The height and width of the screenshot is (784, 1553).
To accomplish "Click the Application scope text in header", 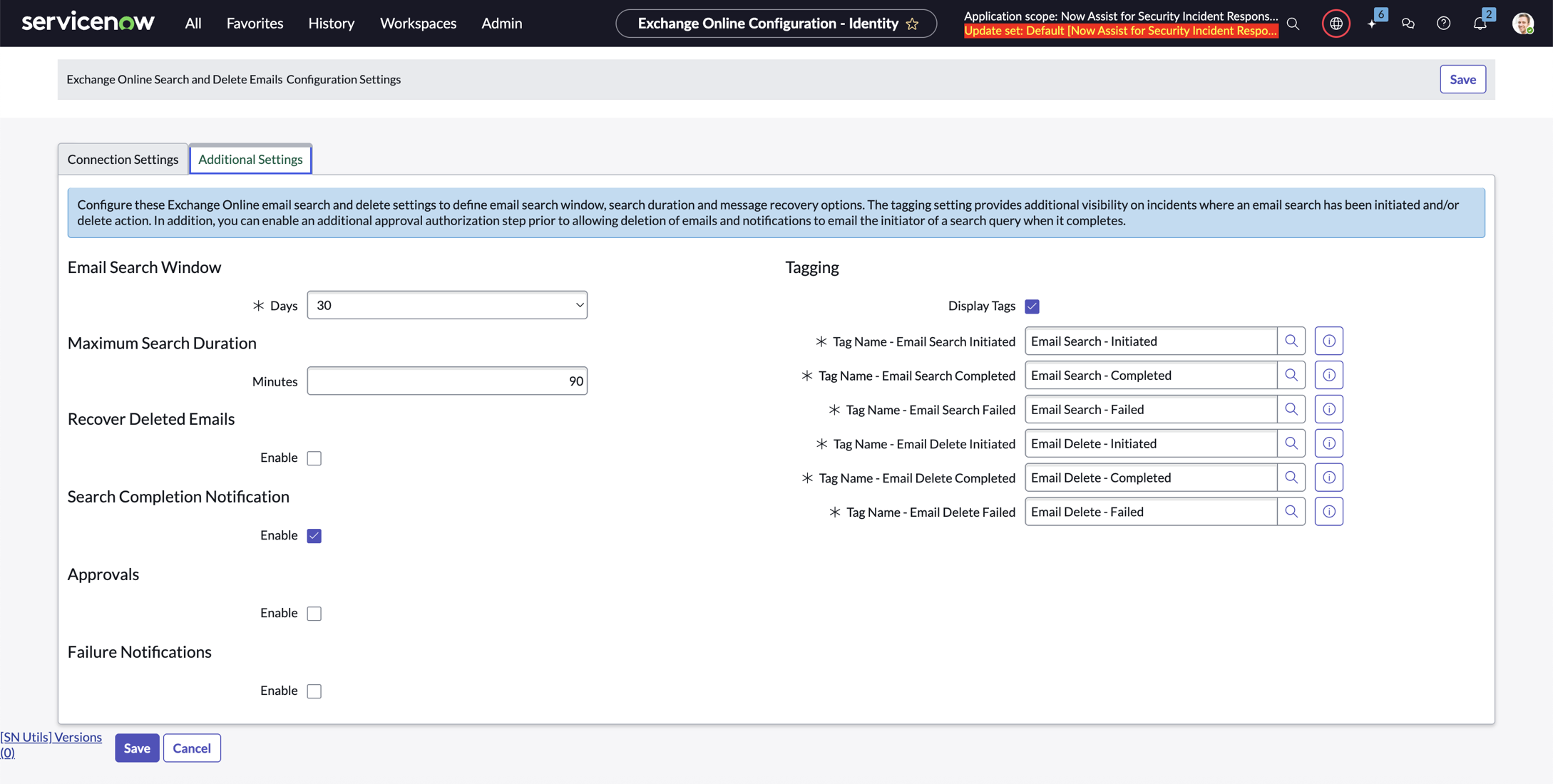I will pos(1120,16).
